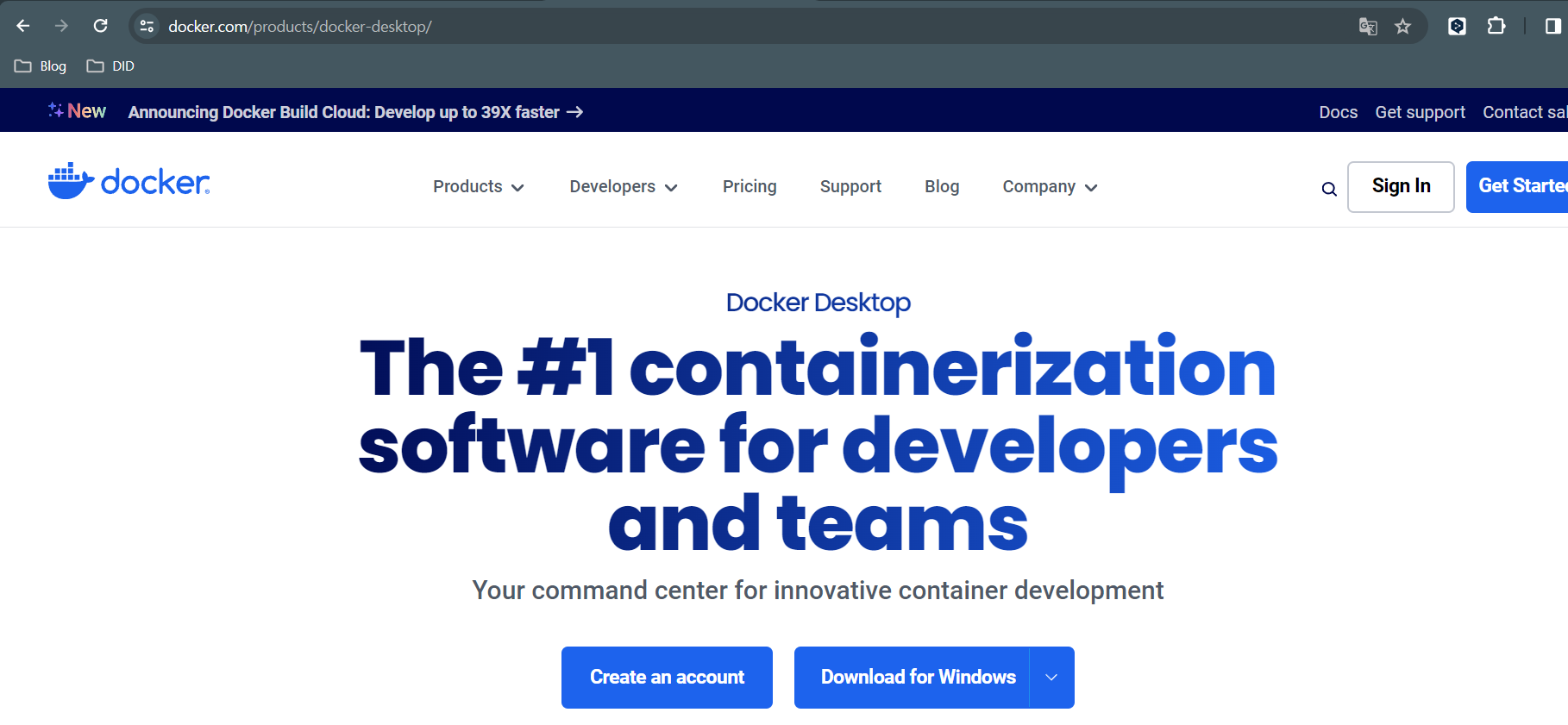Click the browser forward arrow
1568x725 pixels.
pos(61,26)
